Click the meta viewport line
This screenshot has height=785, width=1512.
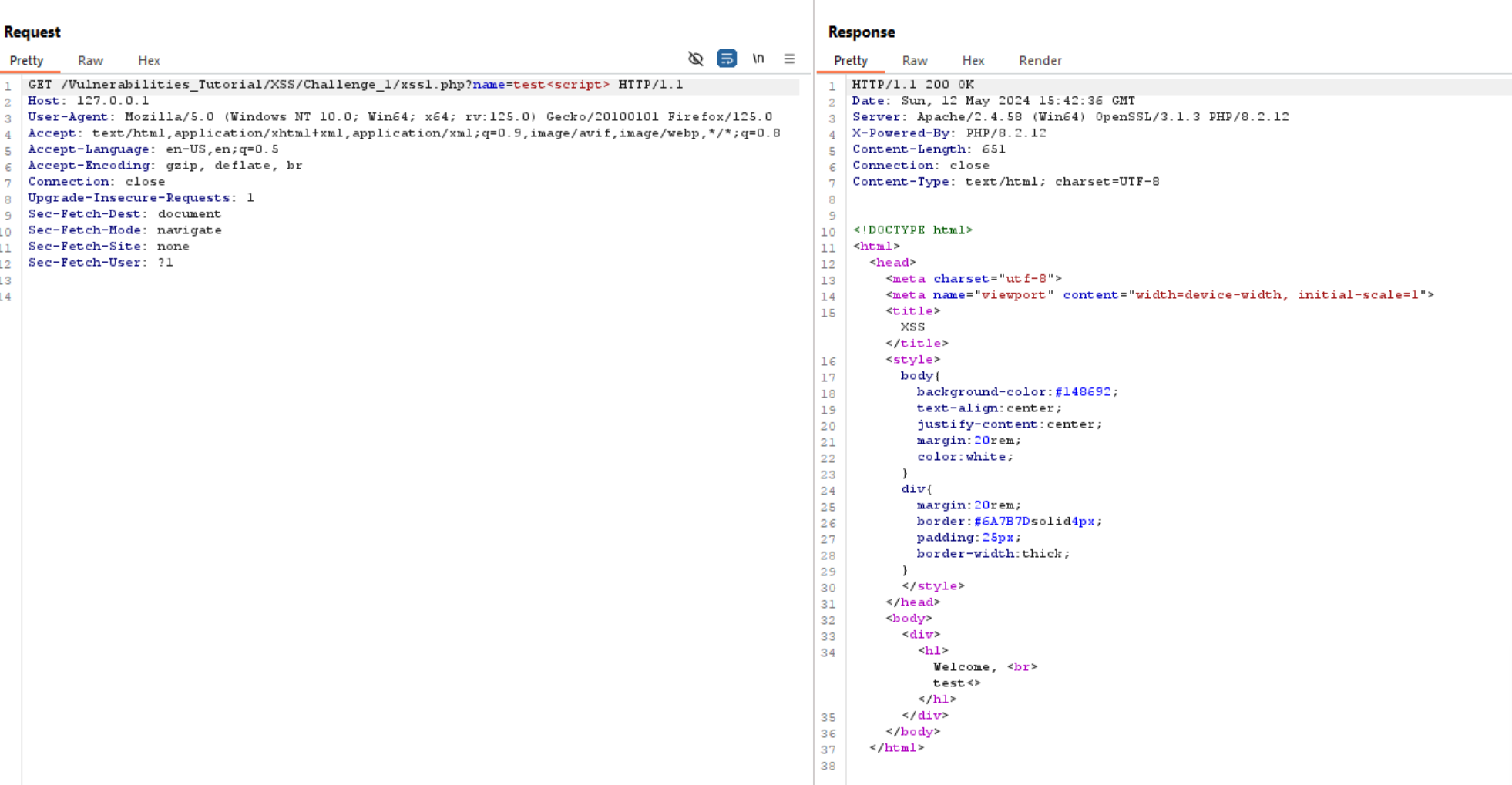(1160, 295)
